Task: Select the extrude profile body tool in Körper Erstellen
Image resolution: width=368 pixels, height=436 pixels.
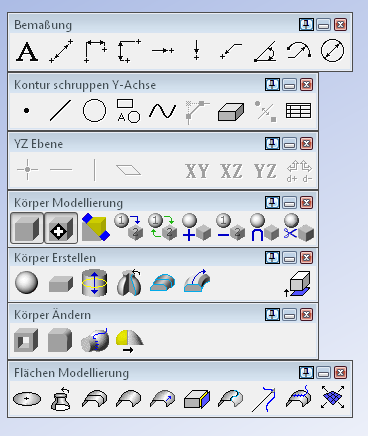Action: pos(163,283)
